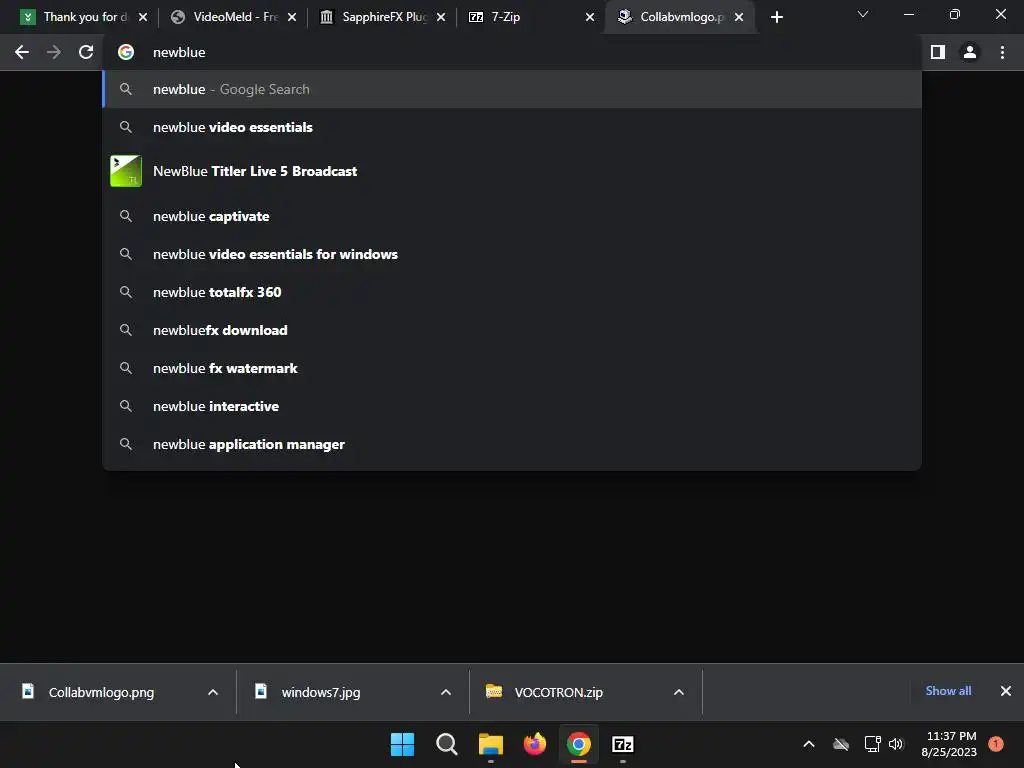
Task: Open downloaded file Collabvmlogo.png
Action: [x=101, y=692]
